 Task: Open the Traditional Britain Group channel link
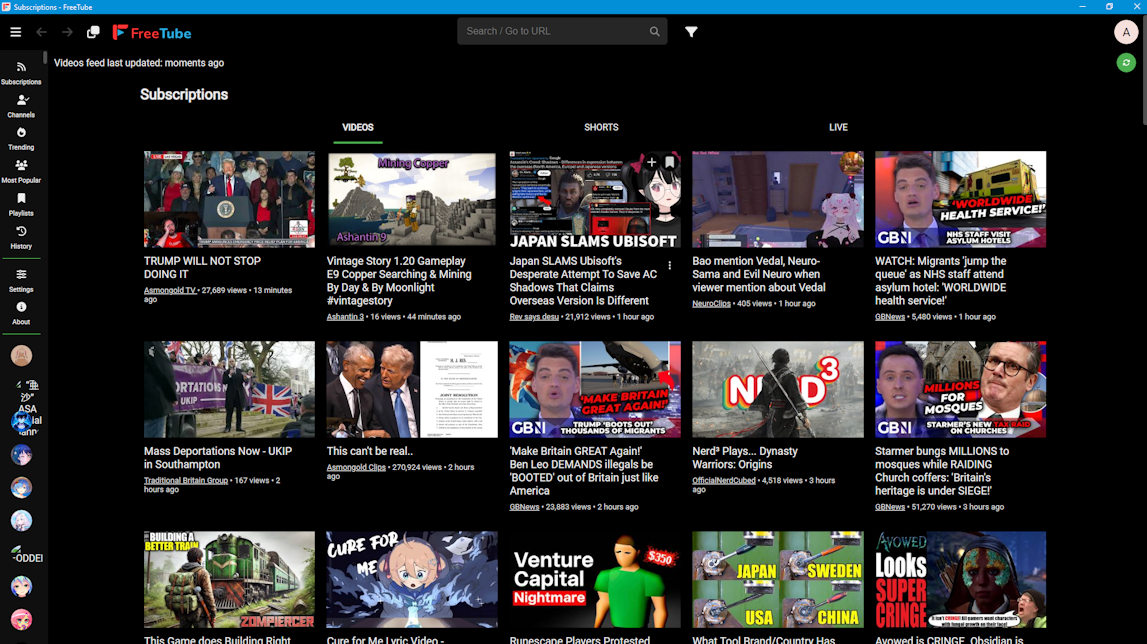tap(186, 481)
